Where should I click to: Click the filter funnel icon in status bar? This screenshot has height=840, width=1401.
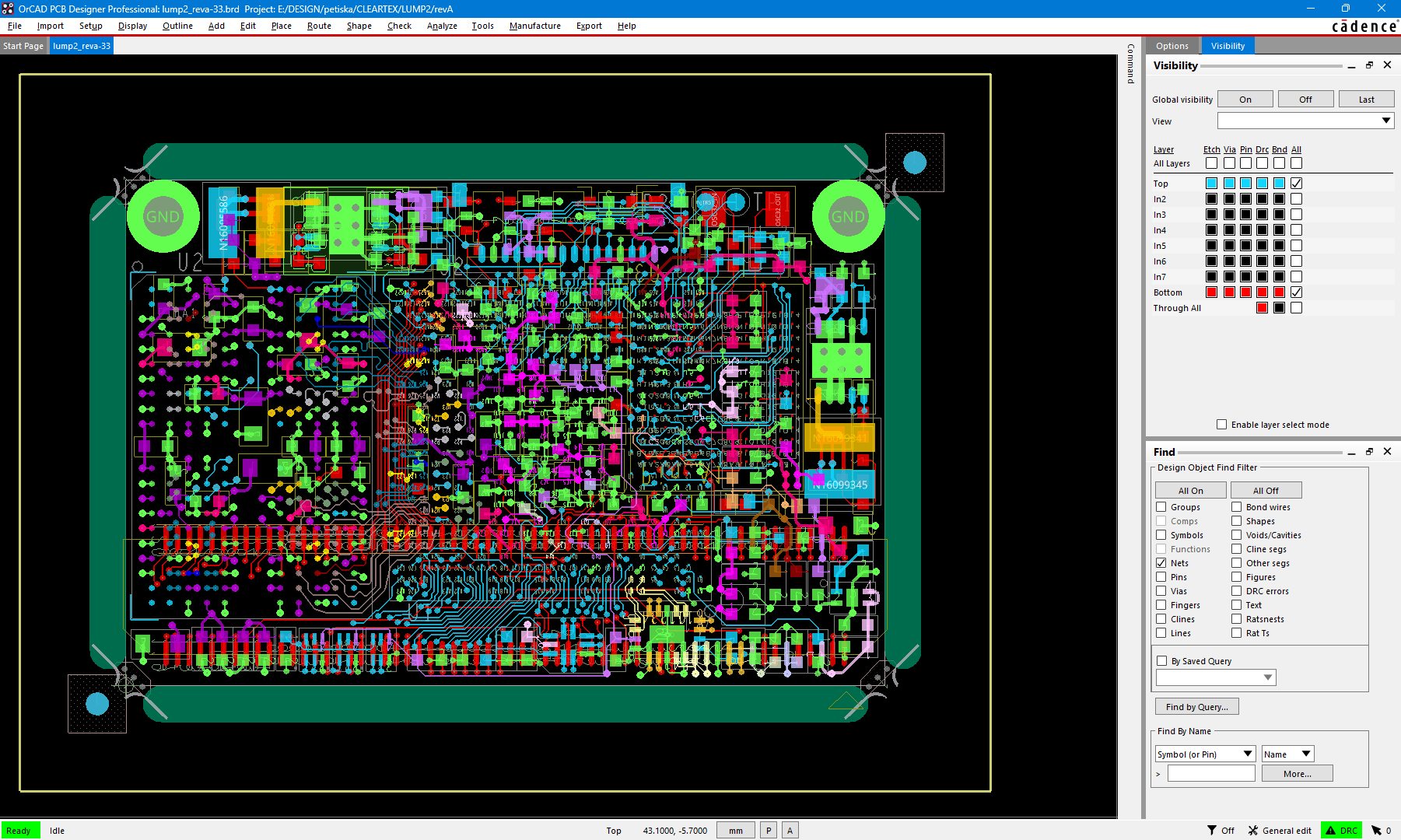coord(1211,831)
